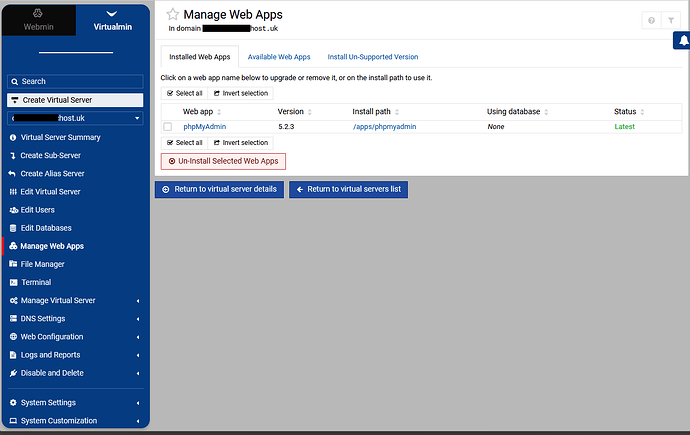Click the favorite star beside Manage Web Apps
The height and width of the screenshot is (435, 690).
pyautogui.click(x=172, y=15)
